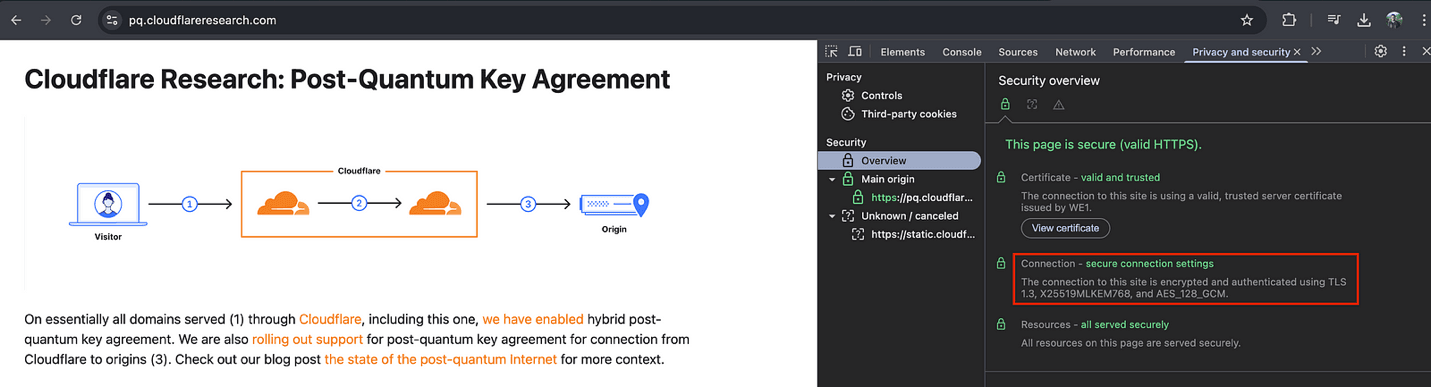1431x387 pixels.
Task: Click "This page is secure (valid HTTPS)." text
Action: click(1103, 145)
